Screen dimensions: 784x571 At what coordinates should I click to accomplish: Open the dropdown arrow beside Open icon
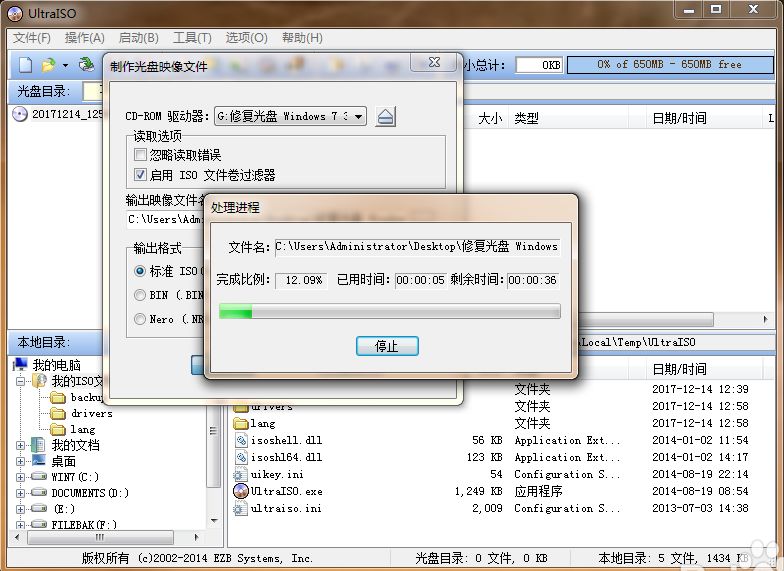(65, 66)
